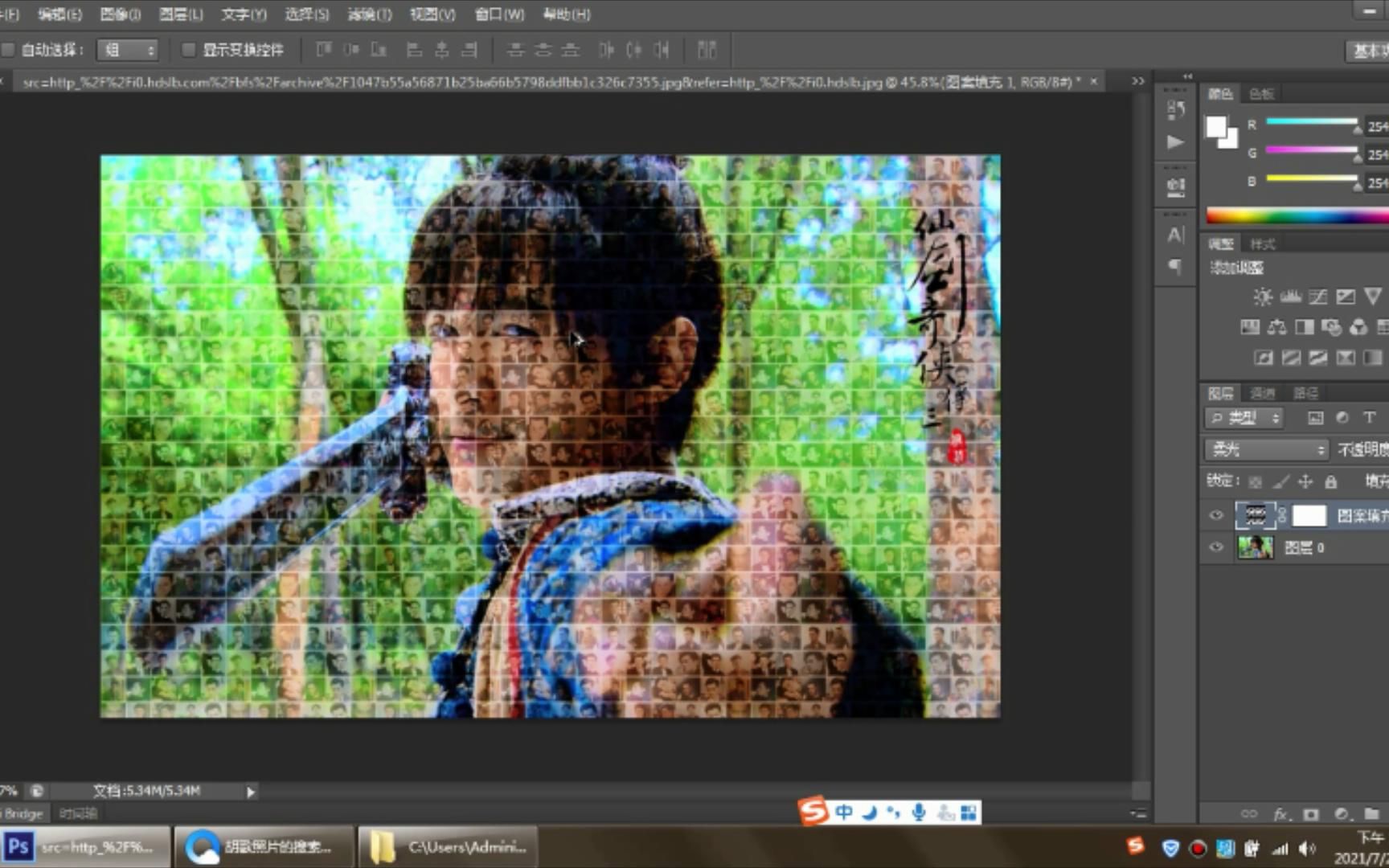The image size is (1389, 868).
Task: Add a Channel Mixer adjustment icon
Action: pyautogui.click(x=1358, y=327)
